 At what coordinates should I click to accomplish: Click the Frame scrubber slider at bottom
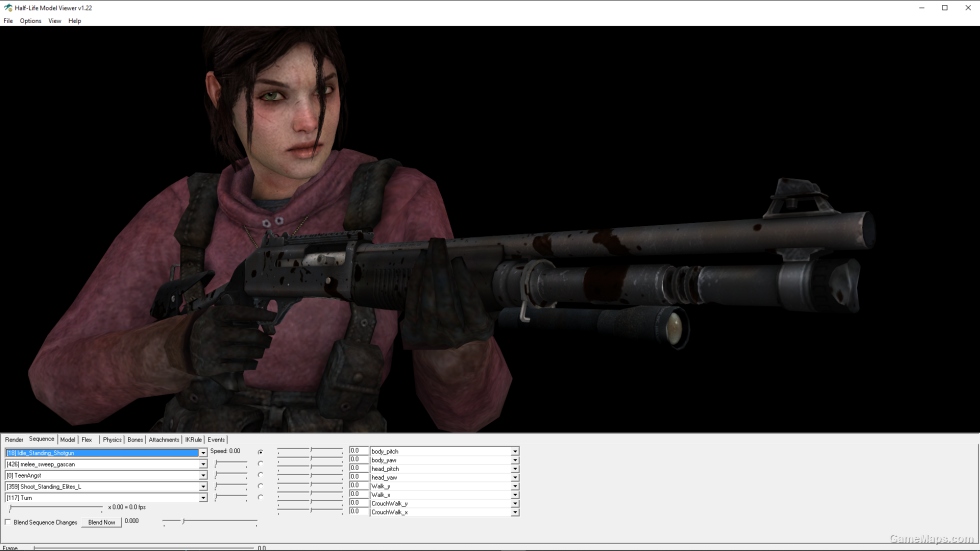click(x=144, y=548)
